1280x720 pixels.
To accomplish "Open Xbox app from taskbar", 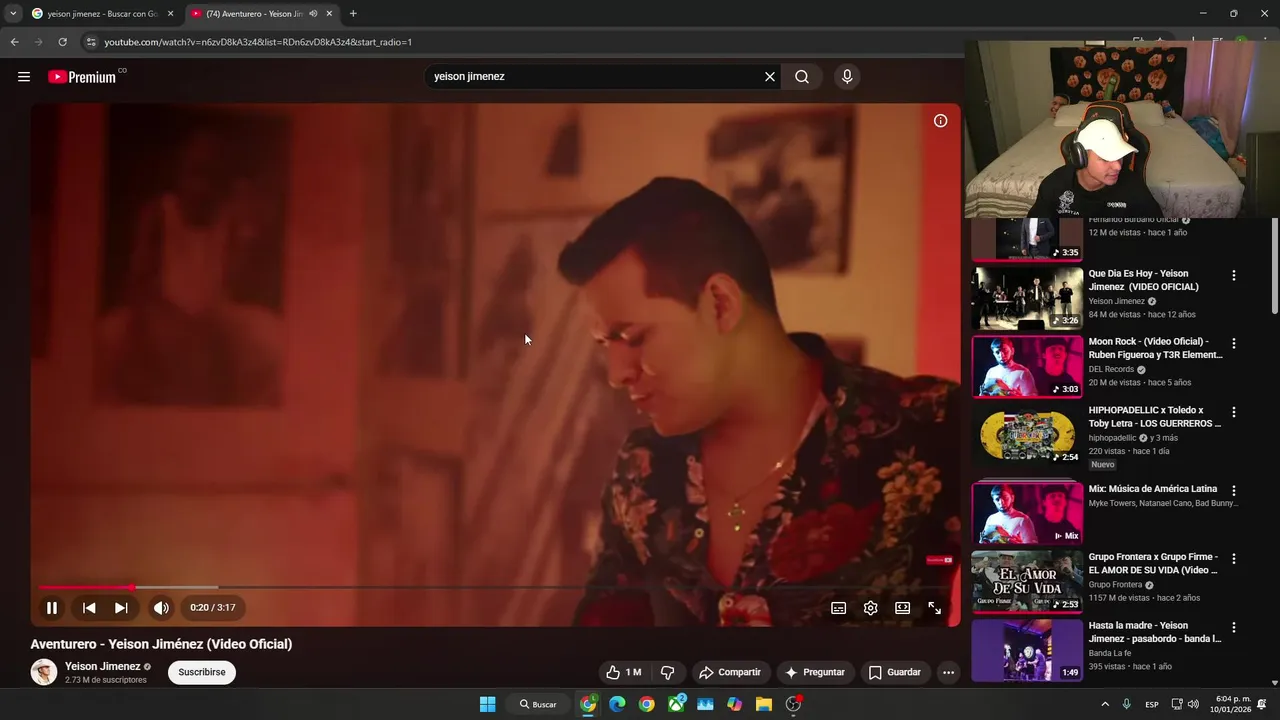I will coord(676,704).
